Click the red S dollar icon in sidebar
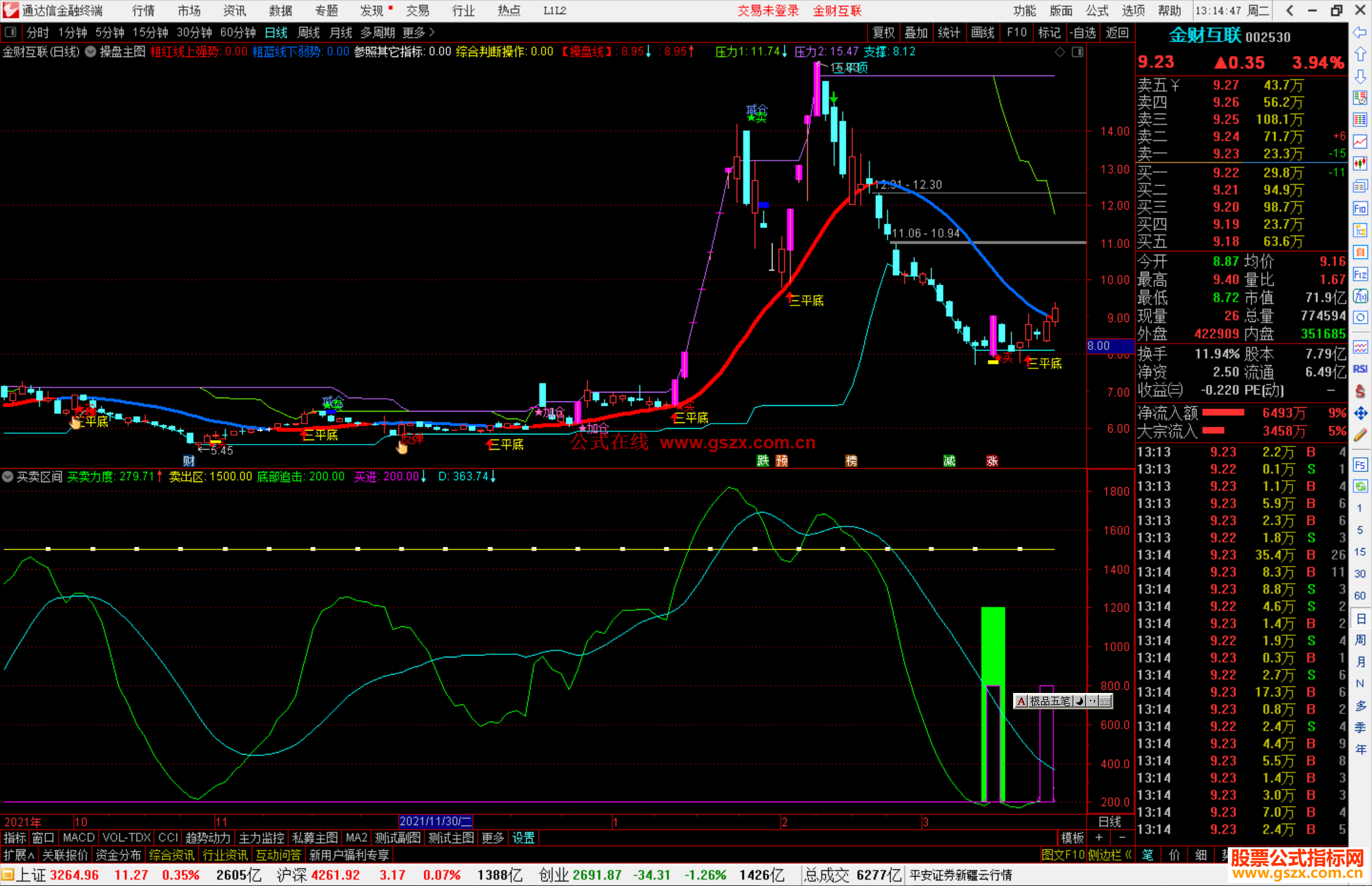Viewport: 1372px width, 886px height. (1360, 391)
